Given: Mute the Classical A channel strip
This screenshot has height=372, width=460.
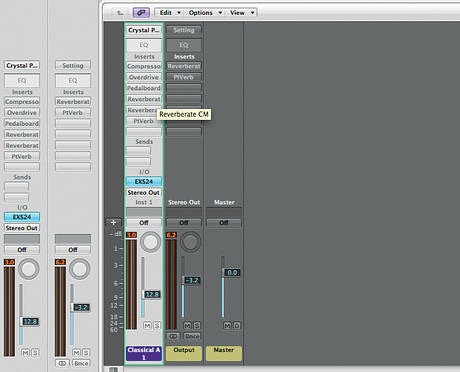Looking at the screenshot, I should (147, 325).
